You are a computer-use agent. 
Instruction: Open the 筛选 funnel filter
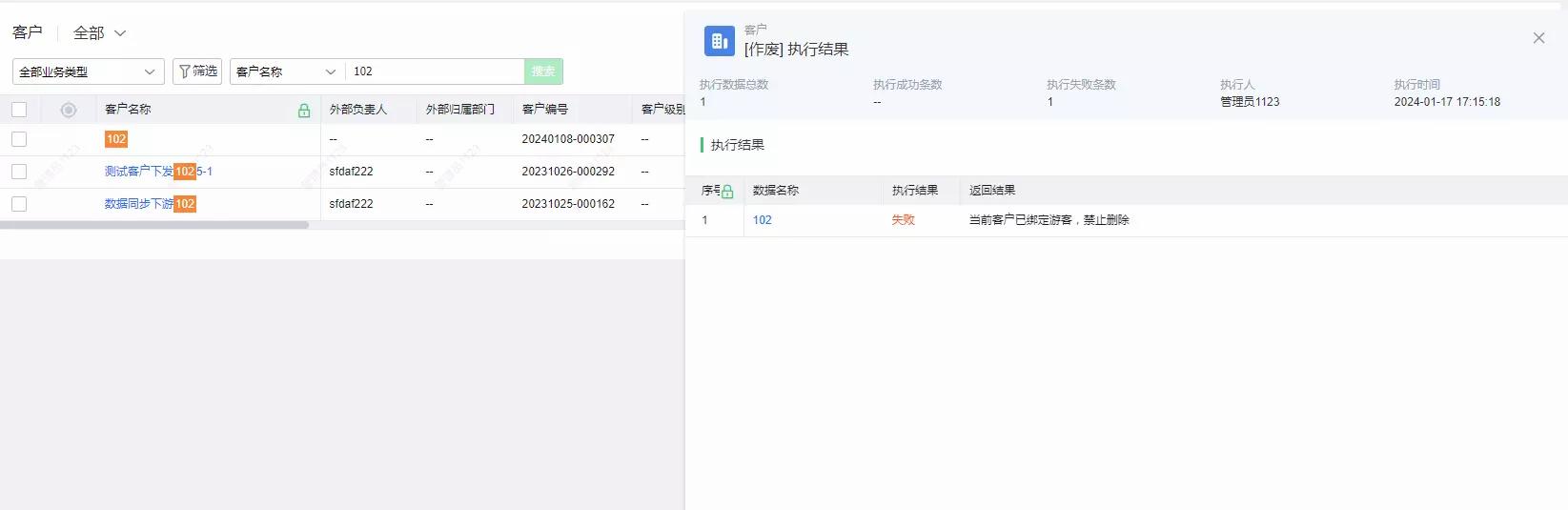tap(197, 71)
